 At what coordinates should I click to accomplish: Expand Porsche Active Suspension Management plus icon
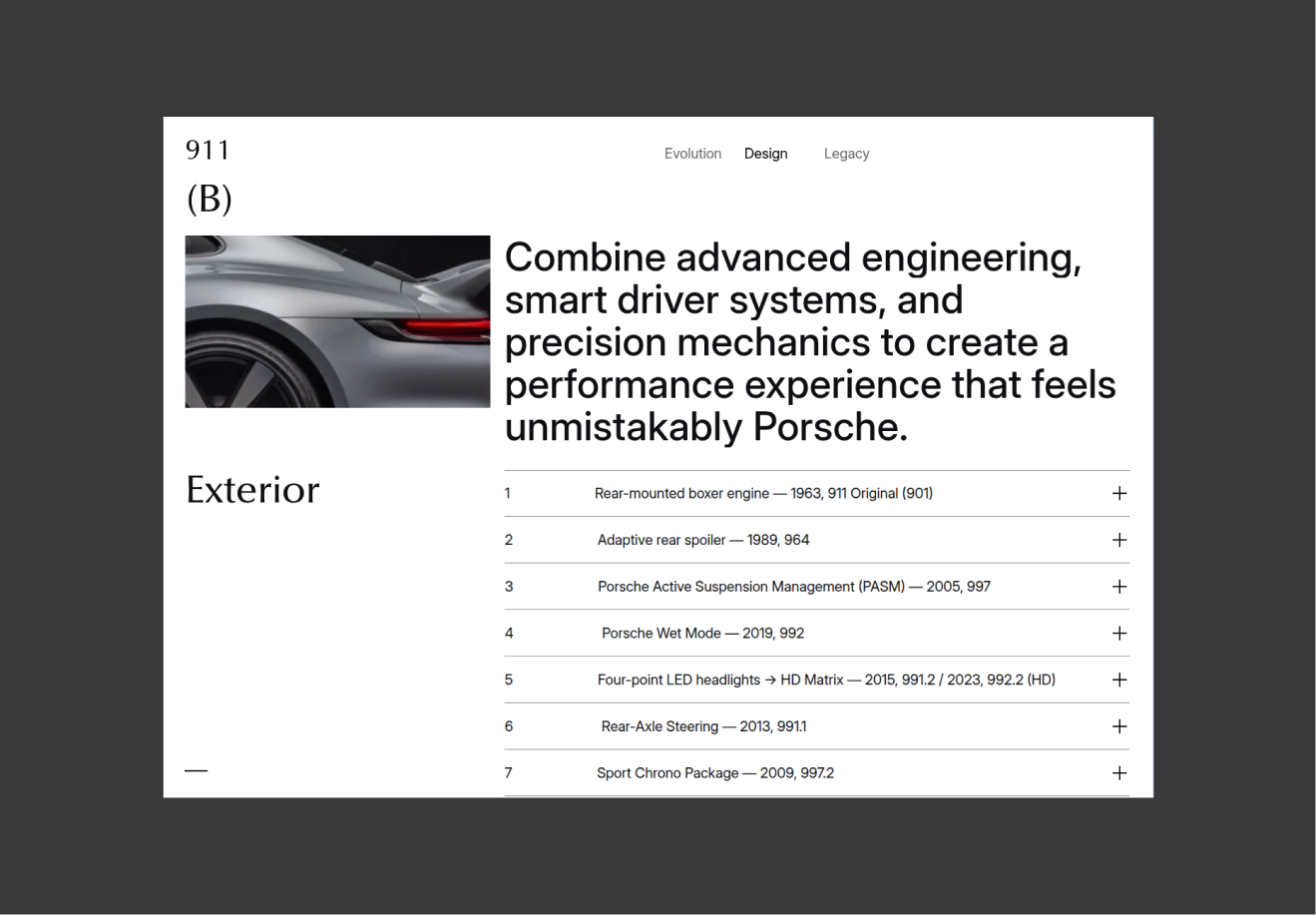coord(1119,587)
